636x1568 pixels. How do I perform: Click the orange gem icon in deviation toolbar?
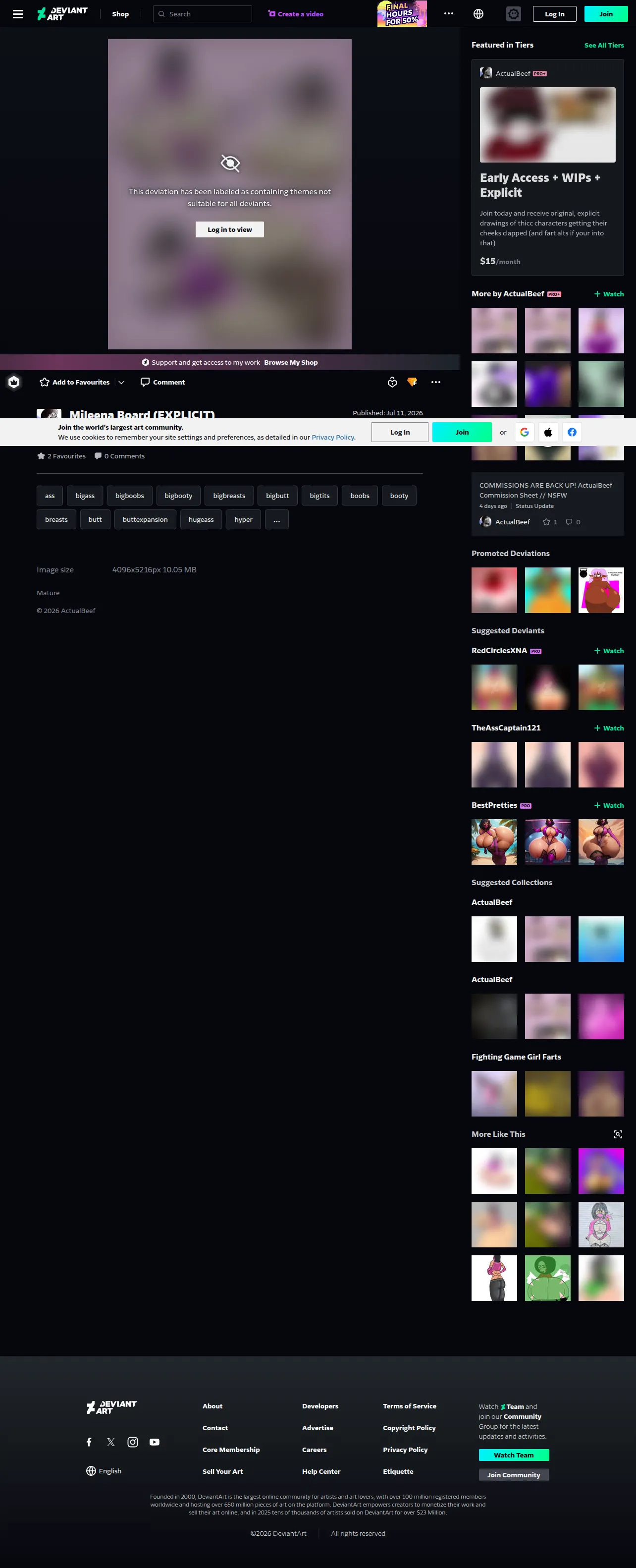point(412,382)
